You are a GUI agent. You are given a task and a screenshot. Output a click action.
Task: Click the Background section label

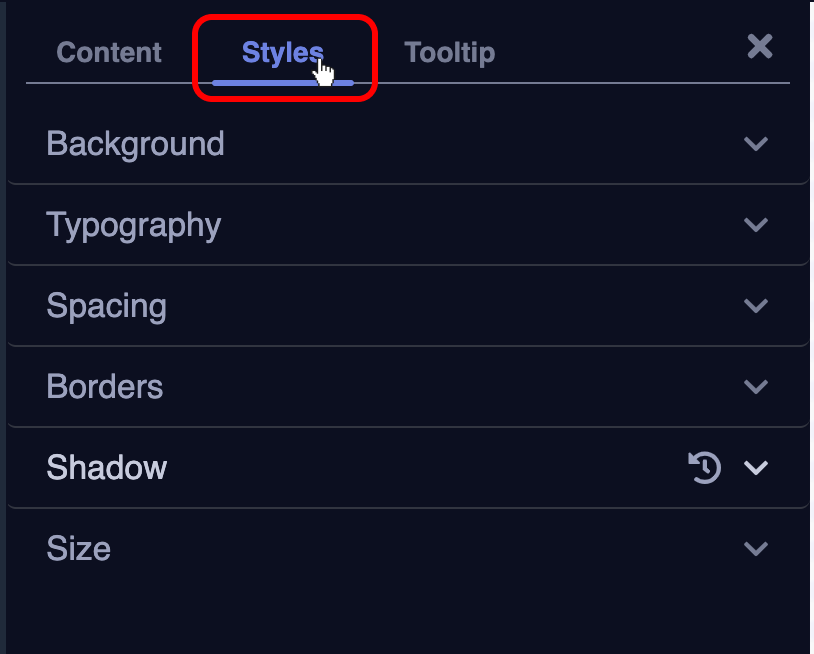135,144
